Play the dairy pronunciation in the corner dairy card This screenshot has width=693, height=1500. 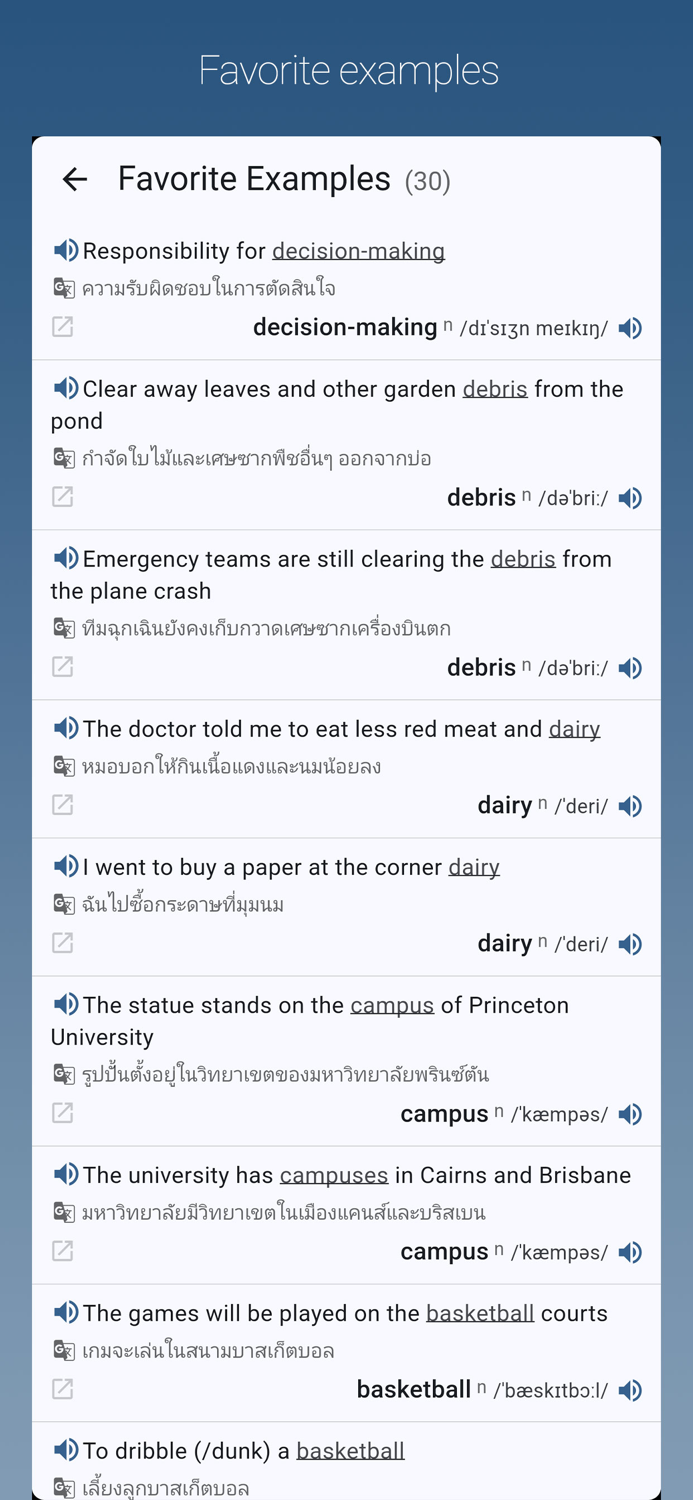(x=630, y=943)
